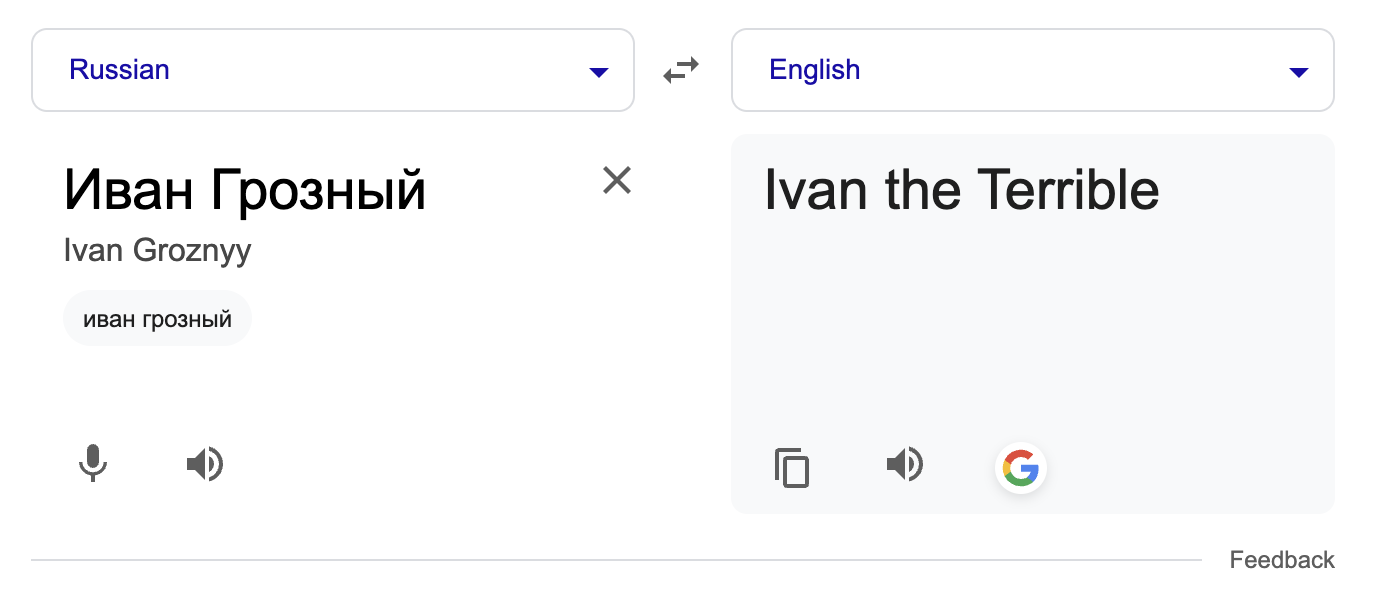The width and height of the screenshot is (1386, 614).
Task: Click the word 'Грозный' in source text
Action: 319,190
